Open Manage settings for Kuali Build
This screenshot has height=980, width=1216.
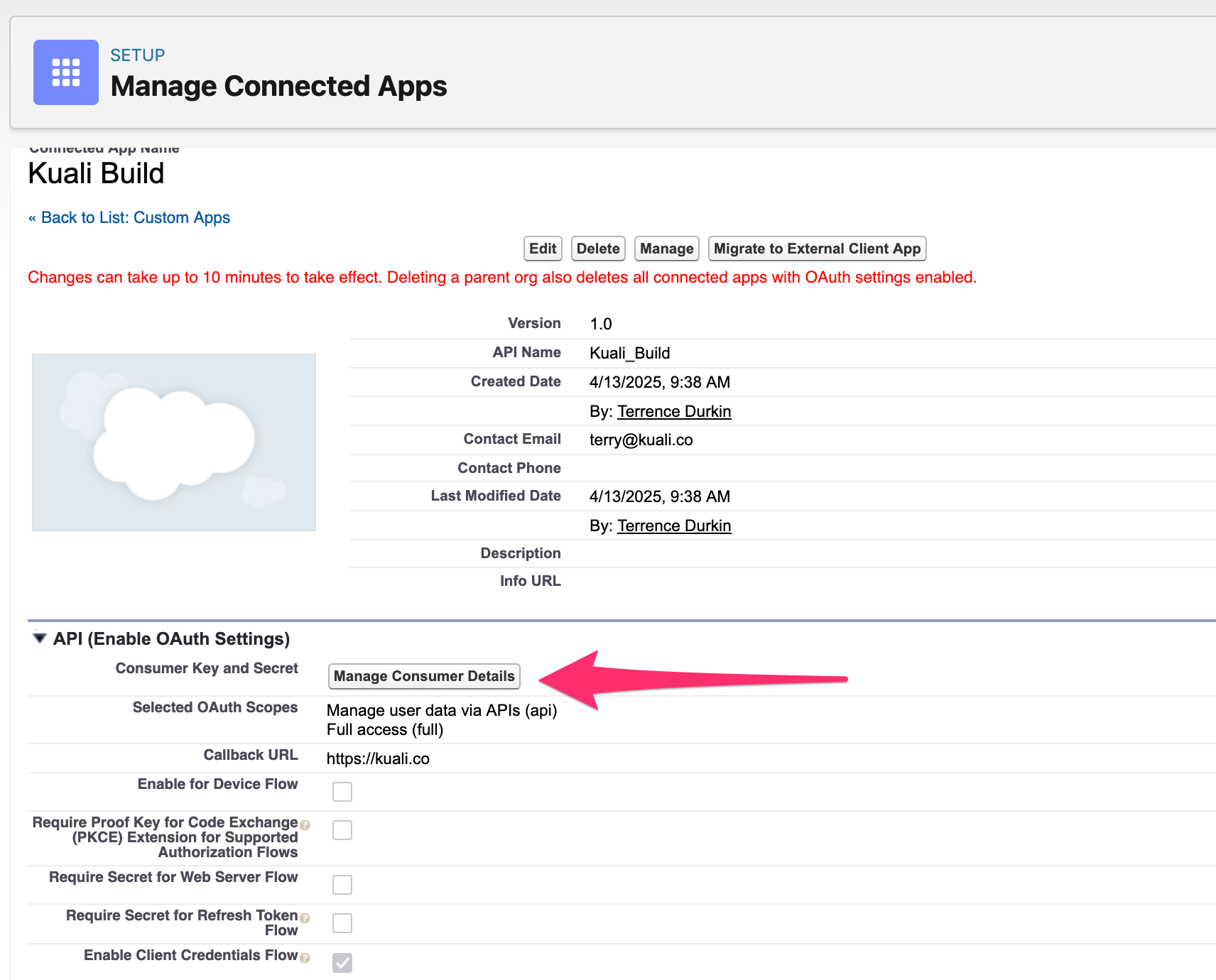click(666, 249)
